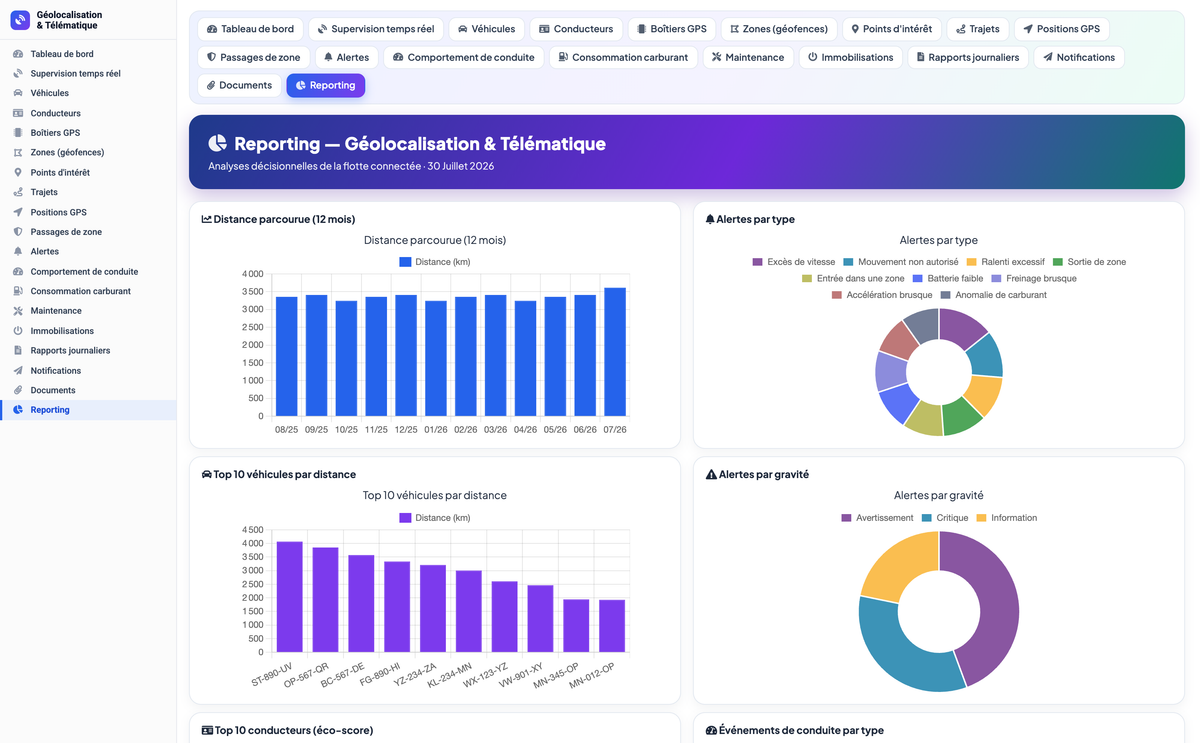Click the sidebar Rapports journaliers file icon
Viewport: 1200px width, 743px height.
(18, 351)
